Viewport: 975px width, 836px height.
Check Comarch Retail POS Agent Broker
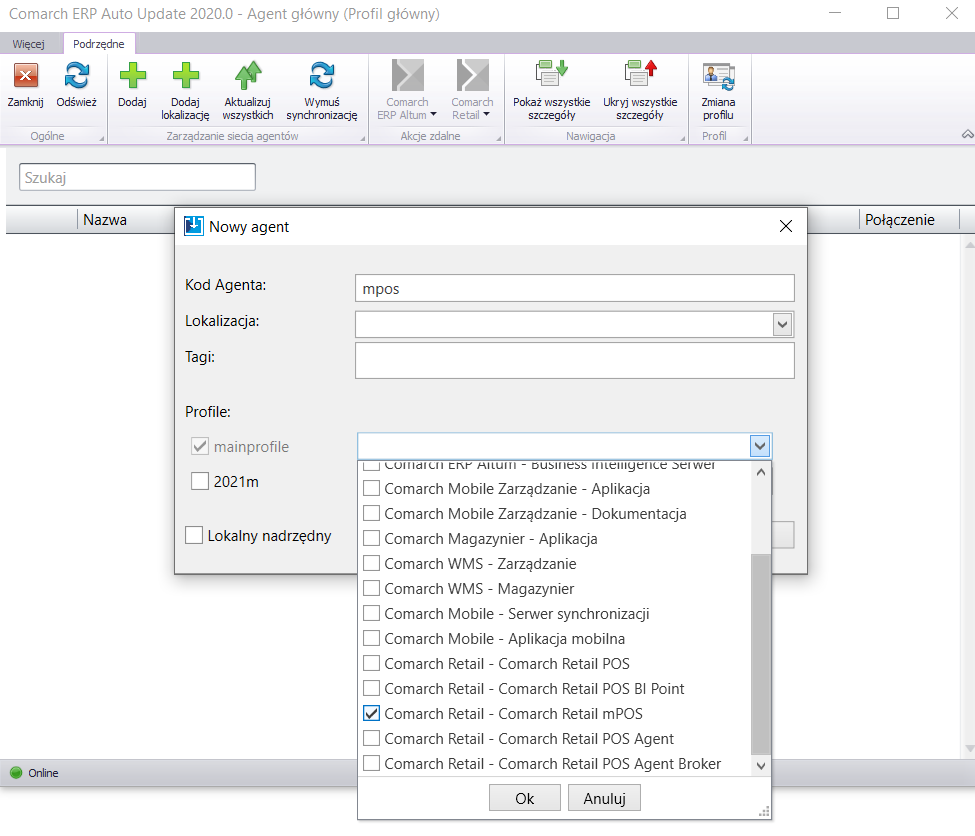(x=371, y=763)
